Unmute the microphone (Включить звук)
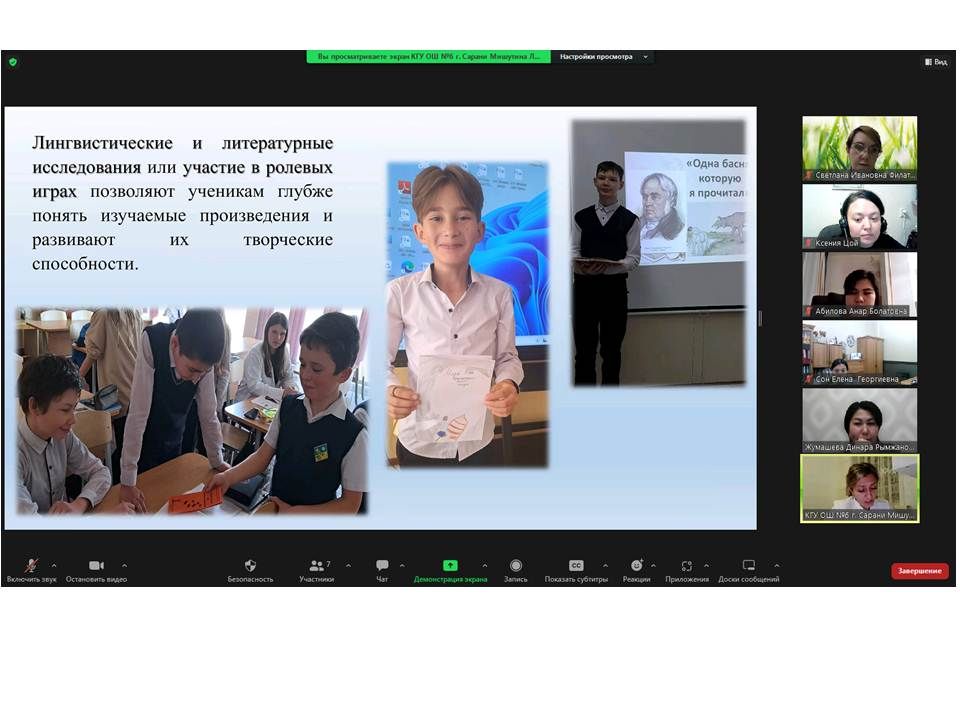The width and height of the screenshot is (960, 720). click(31, 566)
